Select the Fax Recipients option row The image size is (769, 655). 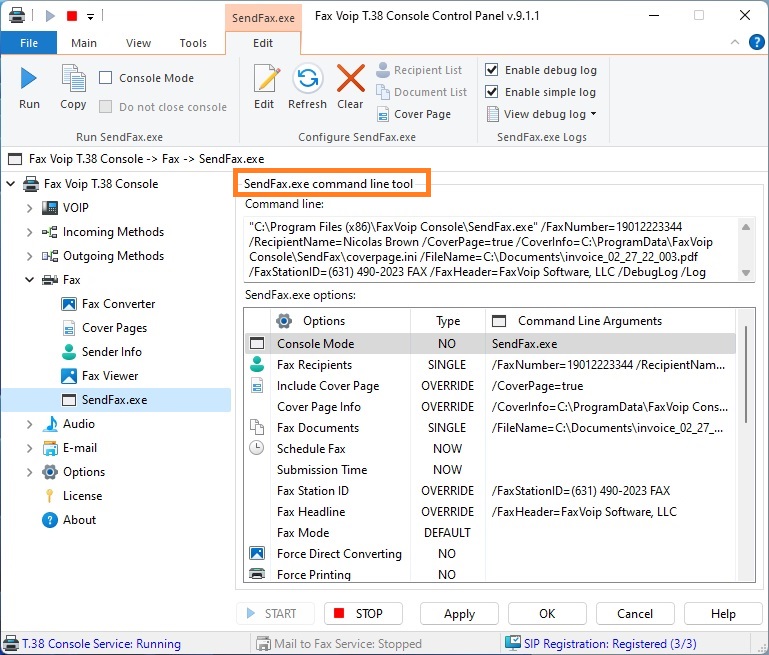pyautogui.click(x=490, y=365)
